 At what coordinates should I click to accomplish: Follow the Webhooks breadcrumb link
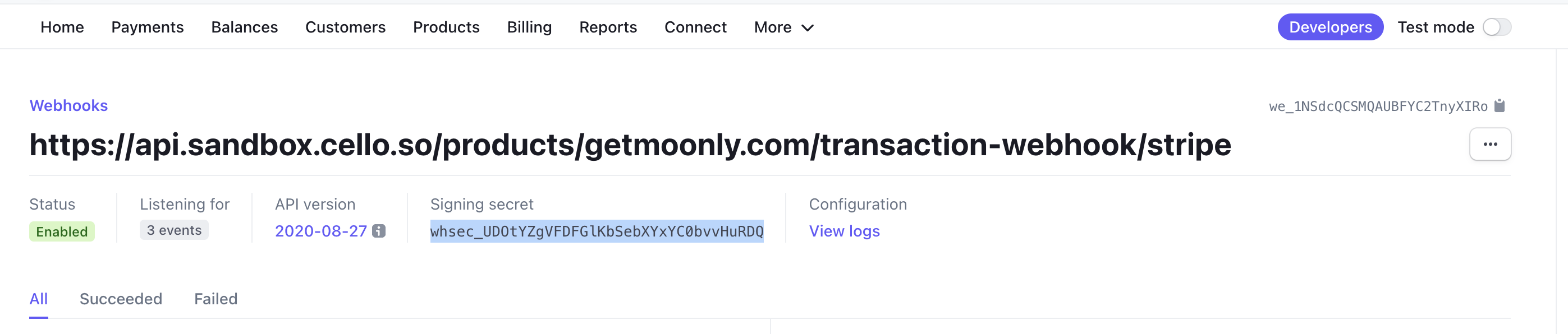tap(69, 106)
